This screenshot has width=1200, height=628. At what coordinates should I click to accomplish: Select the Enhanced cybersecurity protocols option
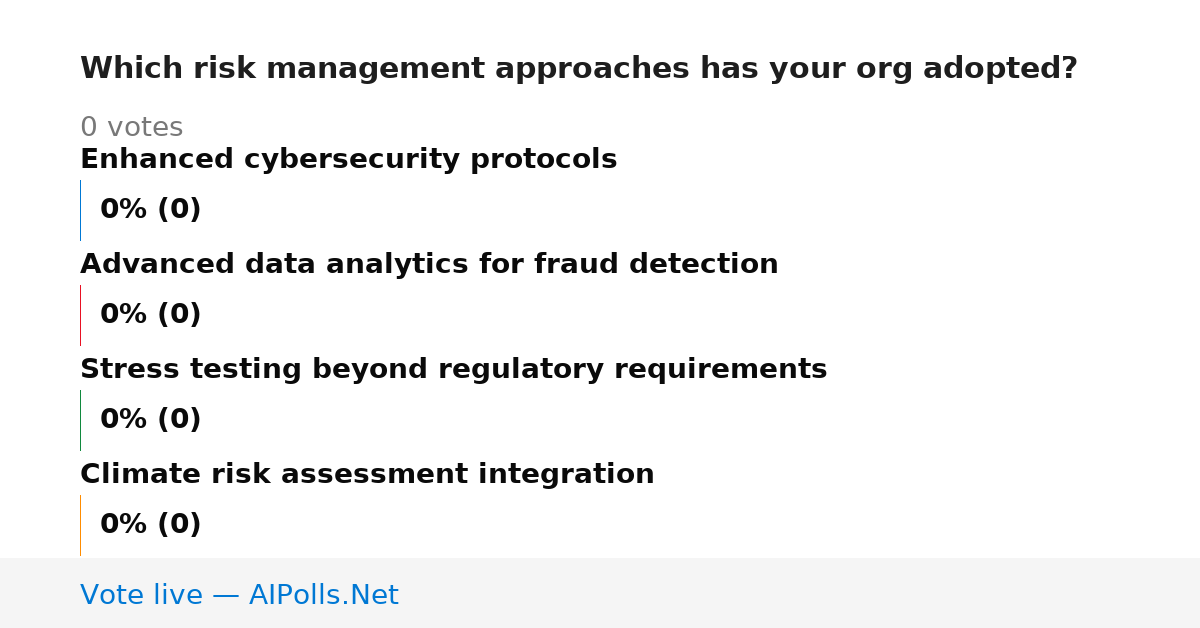(x=348, y=160)
